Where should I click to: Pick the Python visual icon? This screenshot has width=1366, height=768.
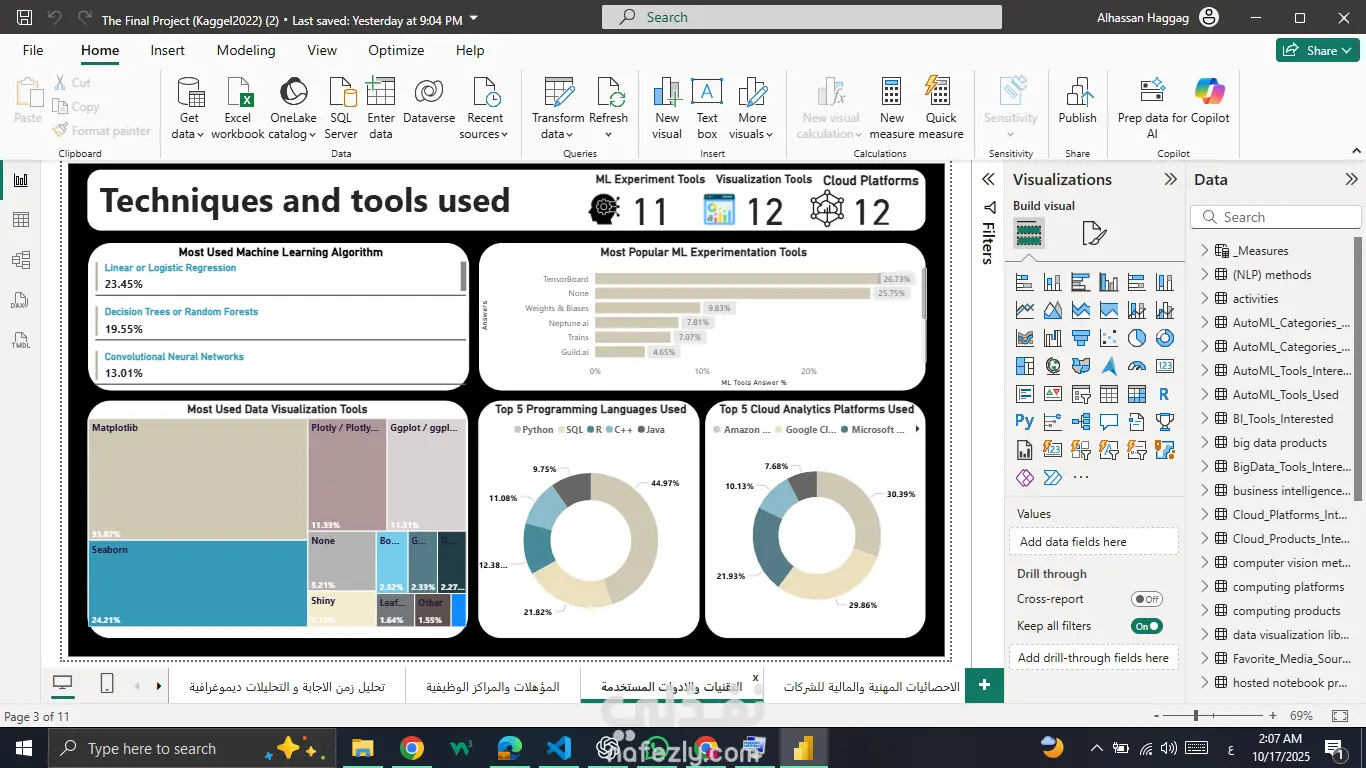(x=1025, y=422)
